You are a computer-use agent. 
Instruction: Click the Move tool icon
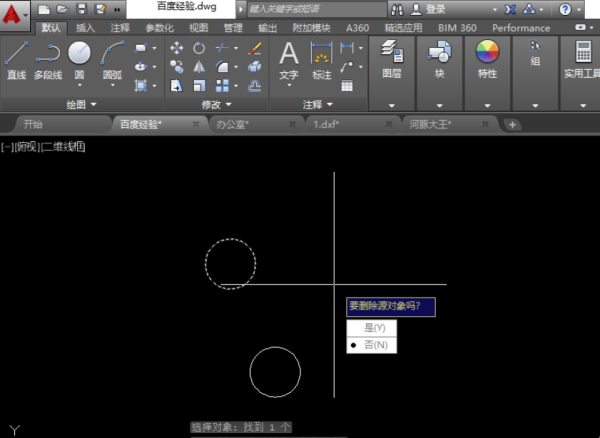[x=176, y=48]
